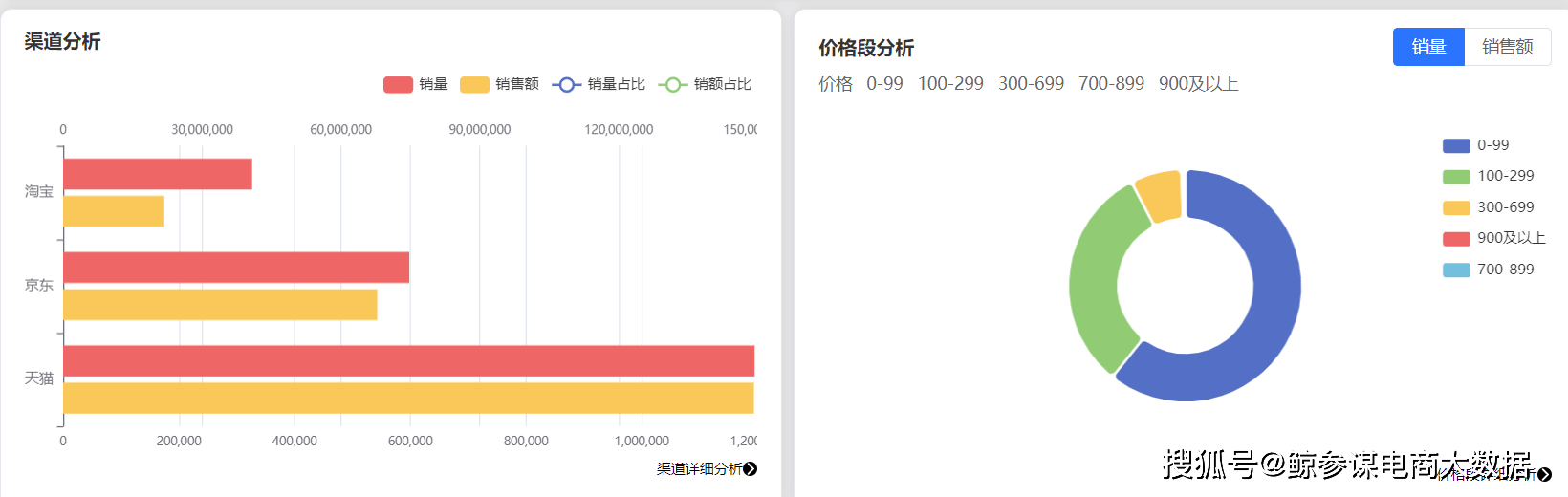
Task: Switch to the 销量 tab
Action: pyautogui.click(x=1428, y=47)
